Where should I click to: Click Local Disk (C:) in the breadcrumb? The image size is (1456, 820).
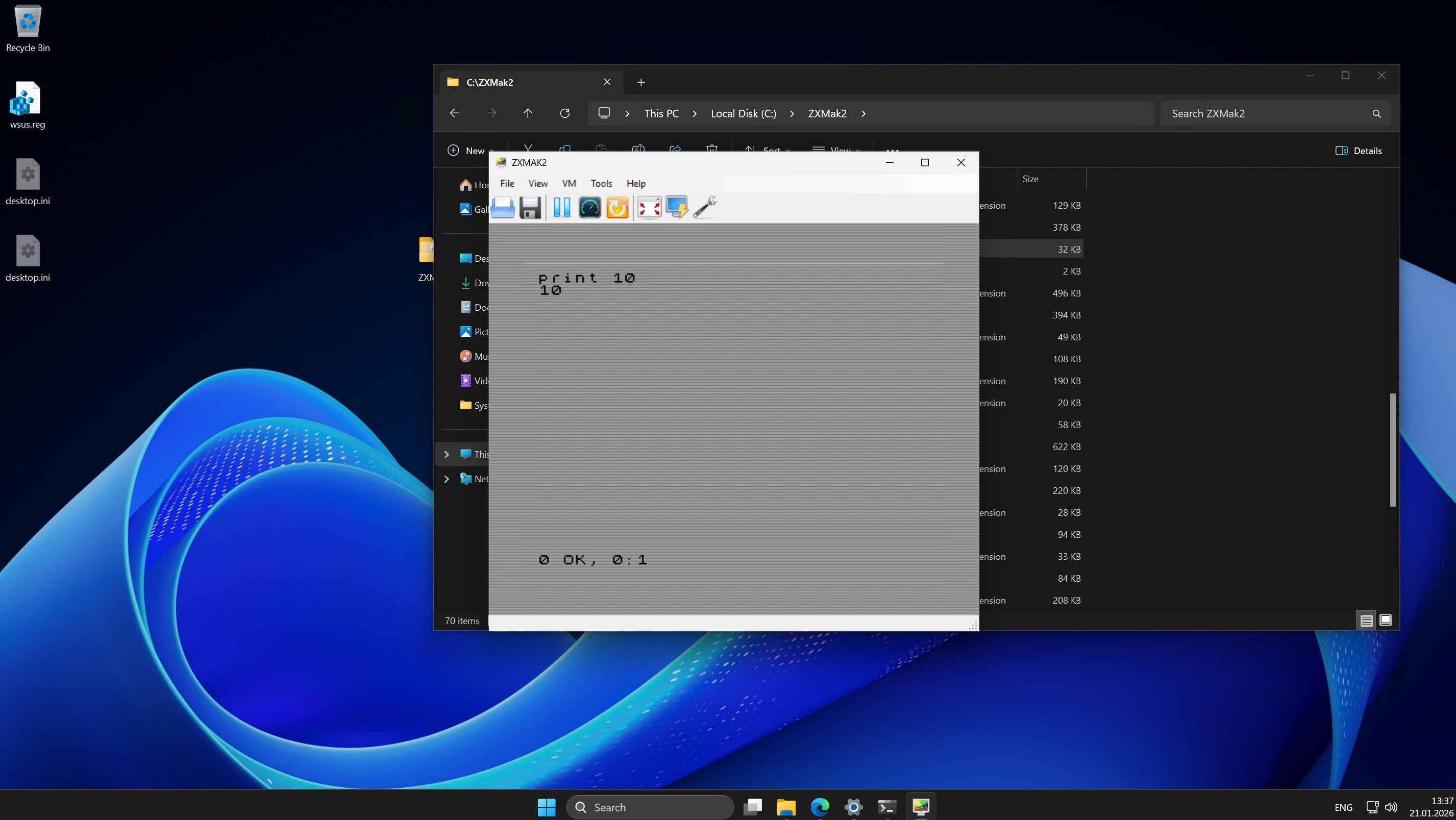(x=743, y=113)
